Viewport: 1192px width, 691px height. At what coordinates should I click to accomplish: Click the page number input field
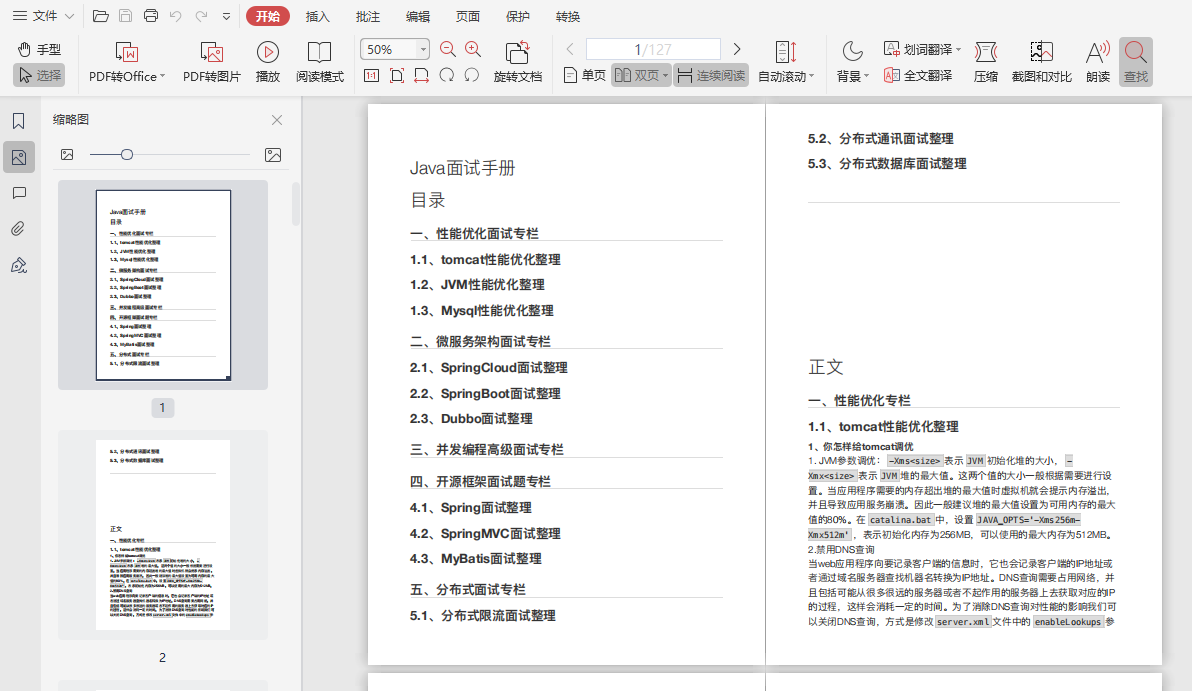(653, 49)
